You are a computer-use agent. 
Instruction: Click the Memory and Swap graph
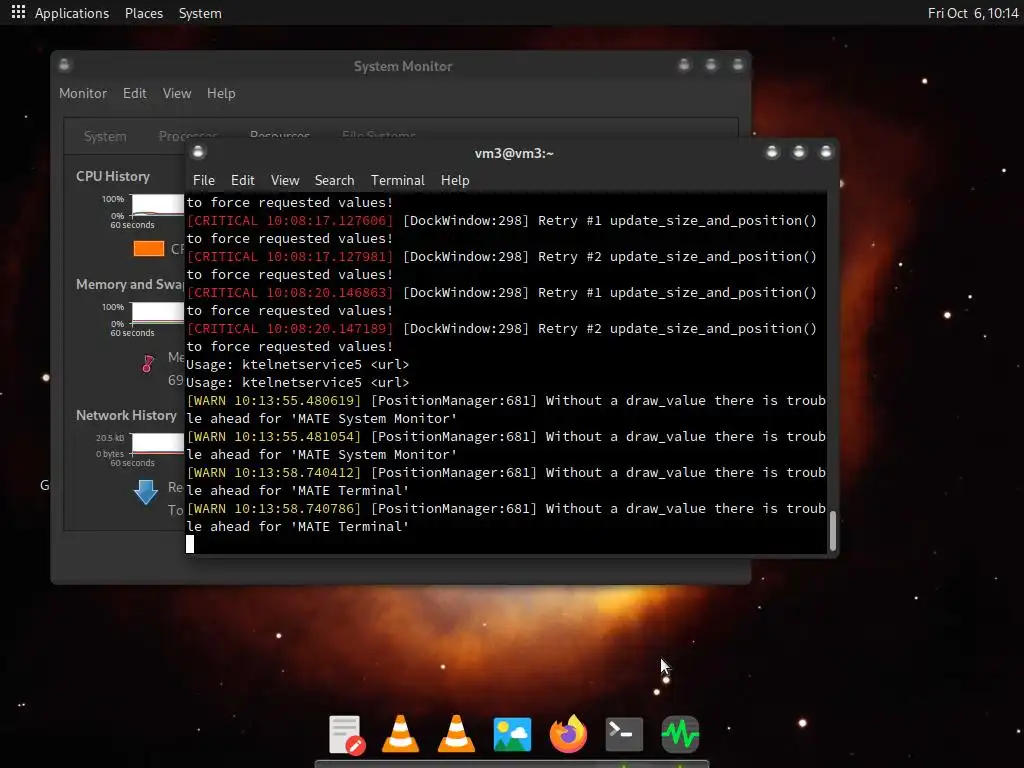(157, 313)
